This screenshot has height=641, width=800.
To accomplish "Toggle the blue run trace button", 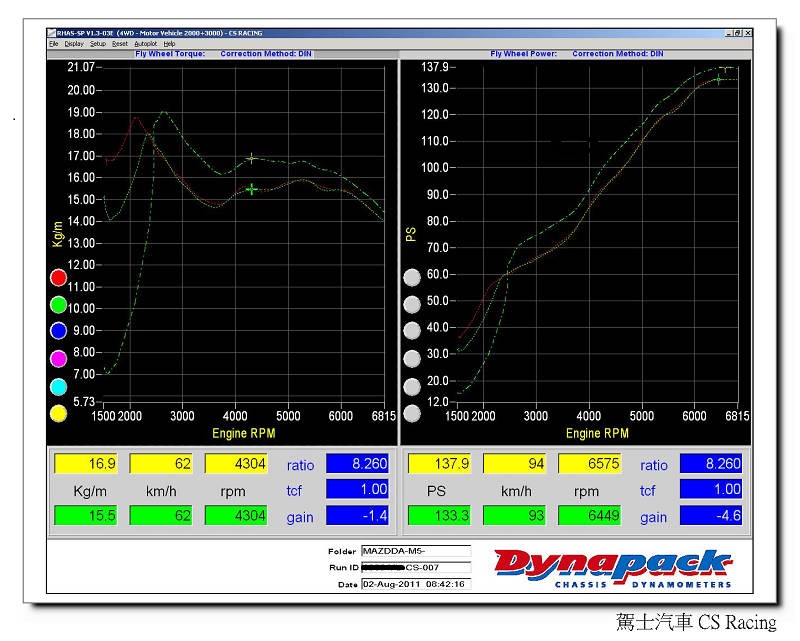I will (58, 331).
